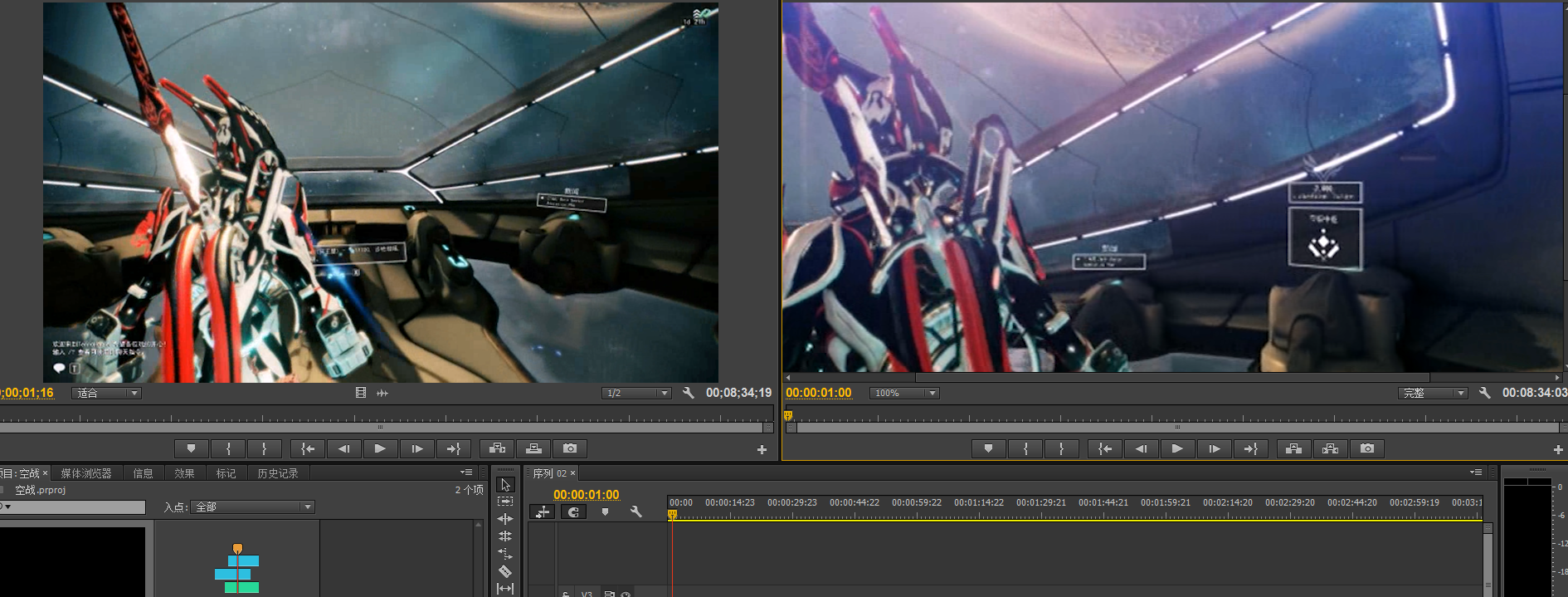1568x597 pixels.
Task: Mark Out point in Program monitor
Action: 1061,448
